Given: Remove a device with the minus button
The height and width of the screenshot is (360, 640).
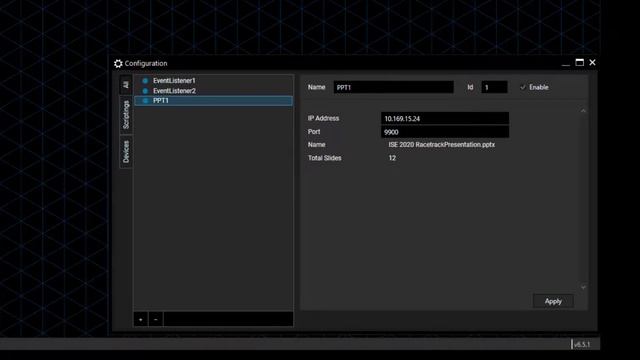Looking at the screenshot, I should coord(156,319).
